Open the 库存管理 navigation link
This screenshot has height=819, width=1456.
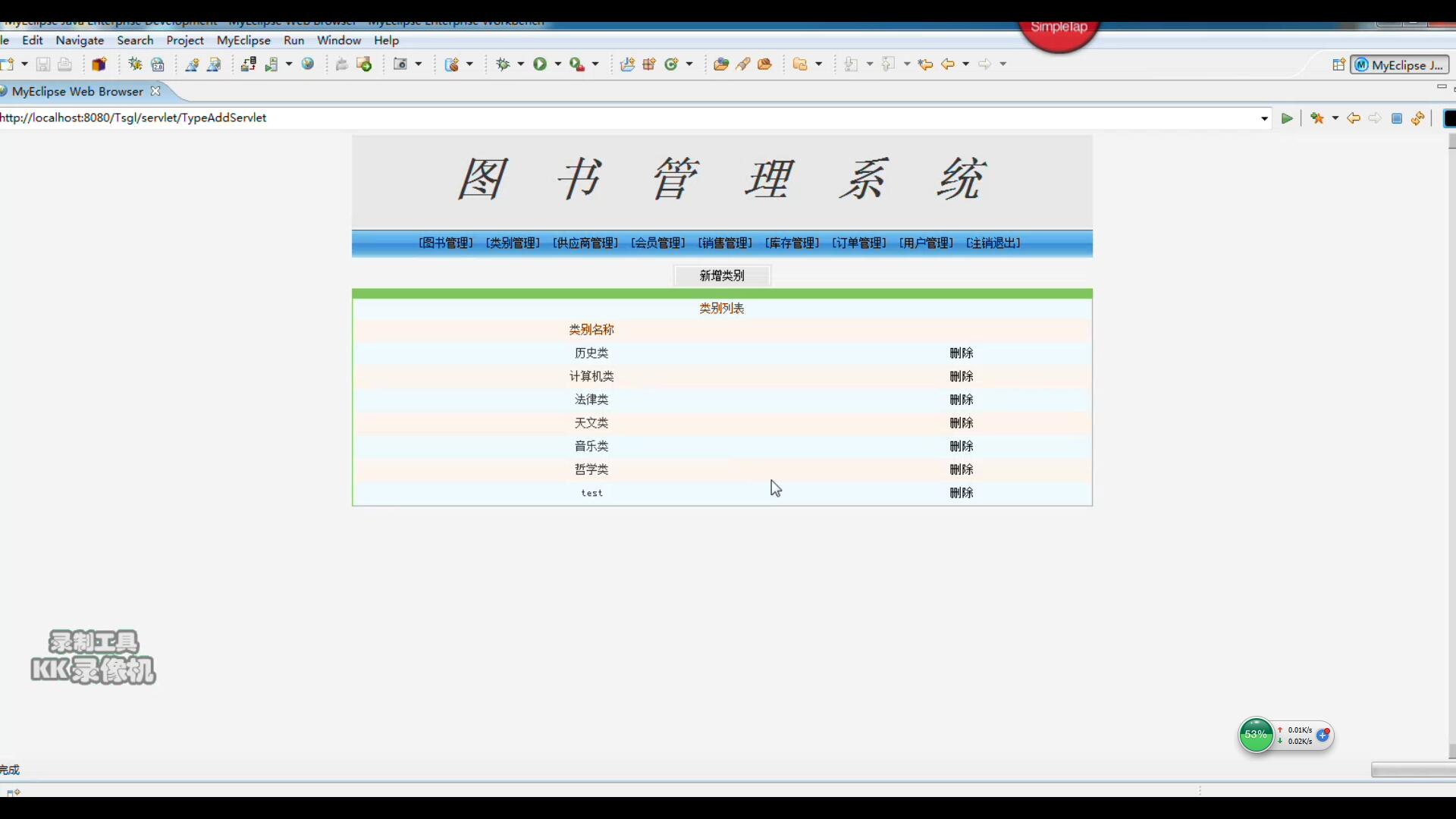pos(792,243)
